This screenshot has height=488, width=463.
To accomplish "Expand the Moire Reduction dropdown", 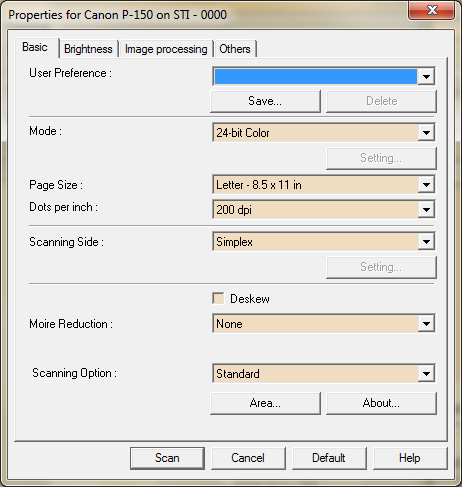I will [324, 324].
